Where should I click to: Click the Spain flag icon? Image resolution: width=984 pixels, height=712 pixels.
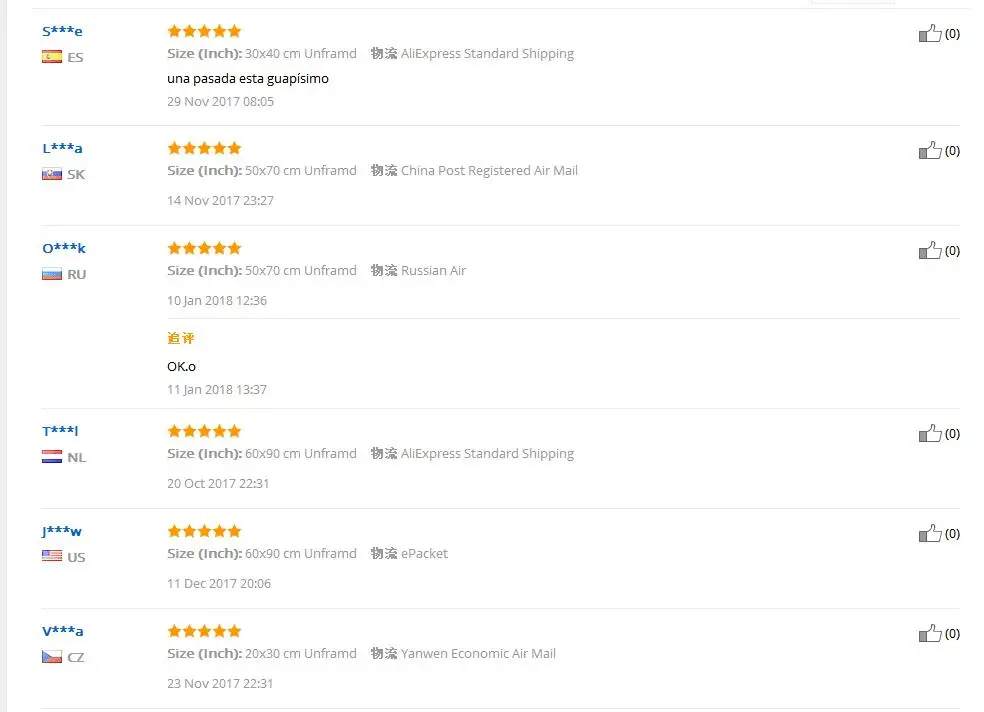(x=52, y=57)
